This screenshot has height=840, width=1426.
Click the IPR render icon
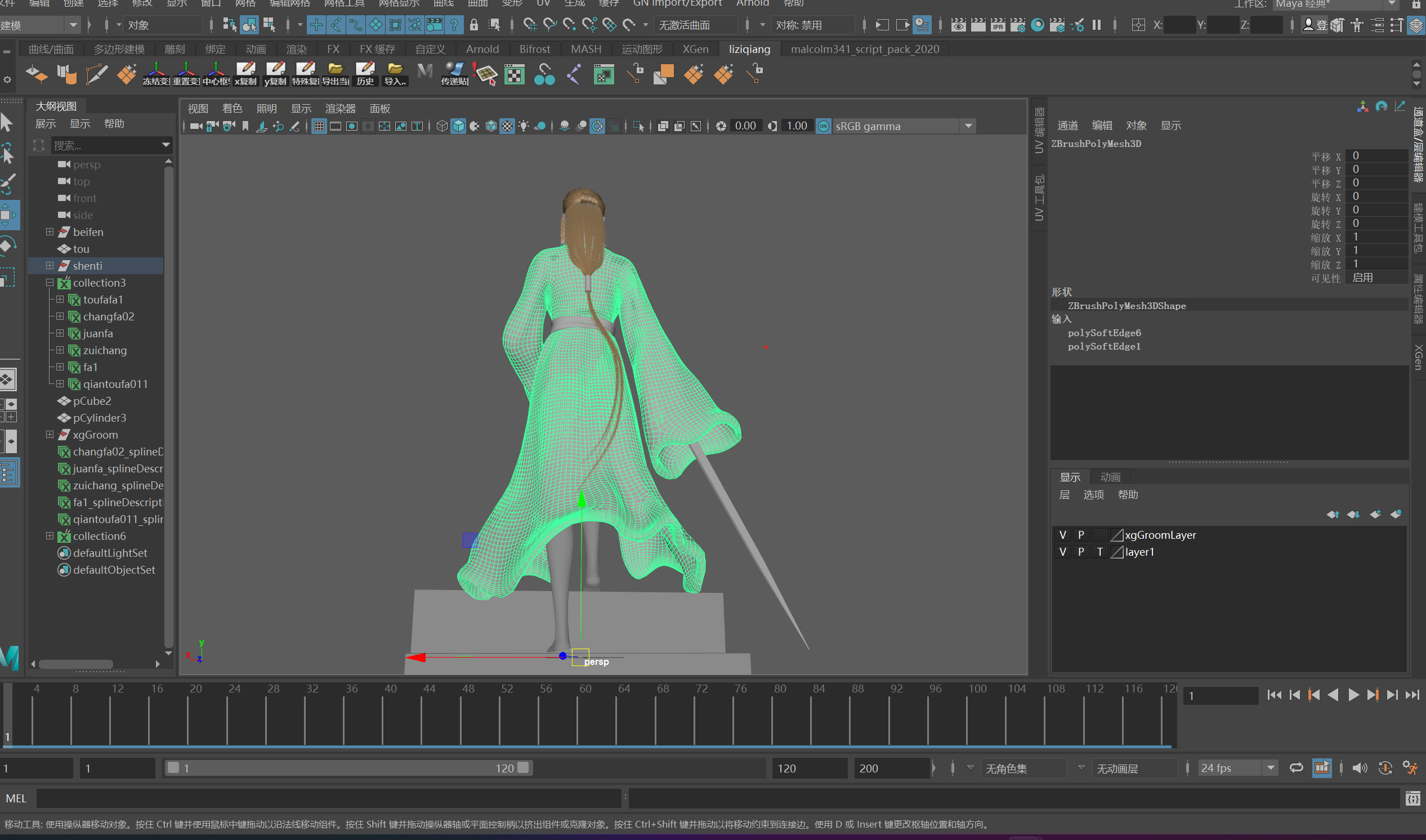(x=998, y=25)
